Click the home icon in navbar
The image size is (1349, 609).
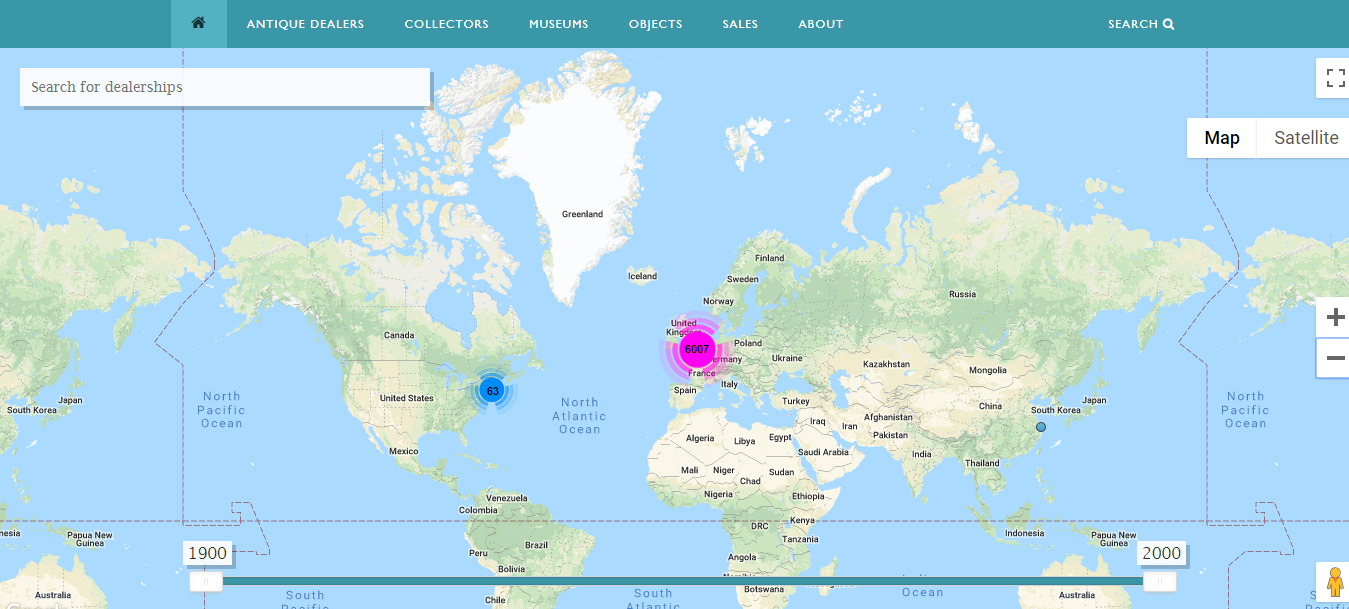click(198, 24)
